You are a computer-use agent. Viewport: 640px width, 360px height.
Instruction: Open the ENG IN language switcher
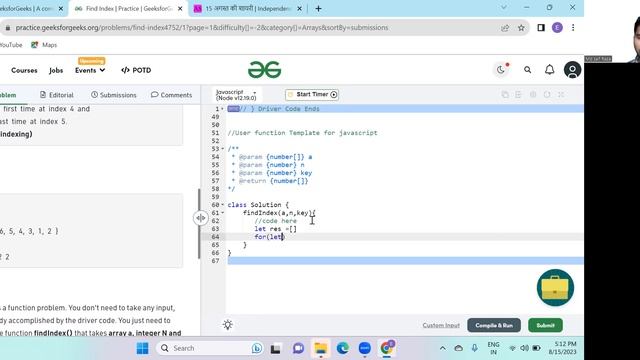pyautogui.click(x=493, y=348)
